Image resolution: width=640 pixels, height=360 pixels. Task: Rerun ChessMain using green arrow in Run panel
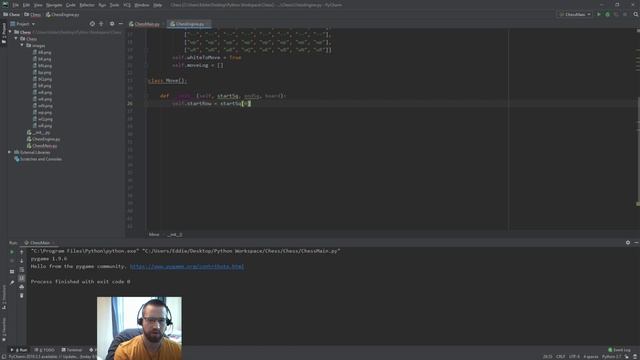click(x=12, y=252)
